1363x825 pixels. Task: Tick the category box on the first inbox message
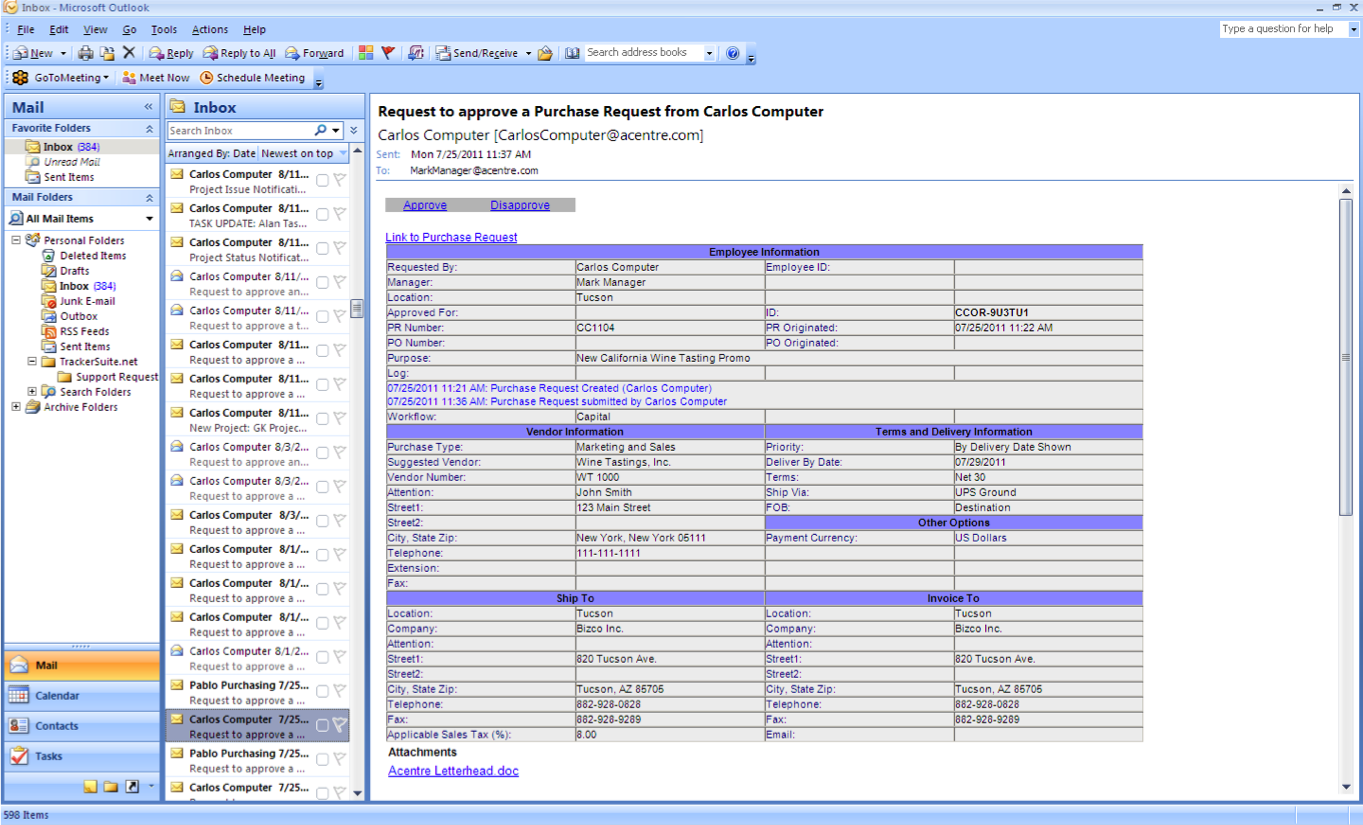(322, 181)
